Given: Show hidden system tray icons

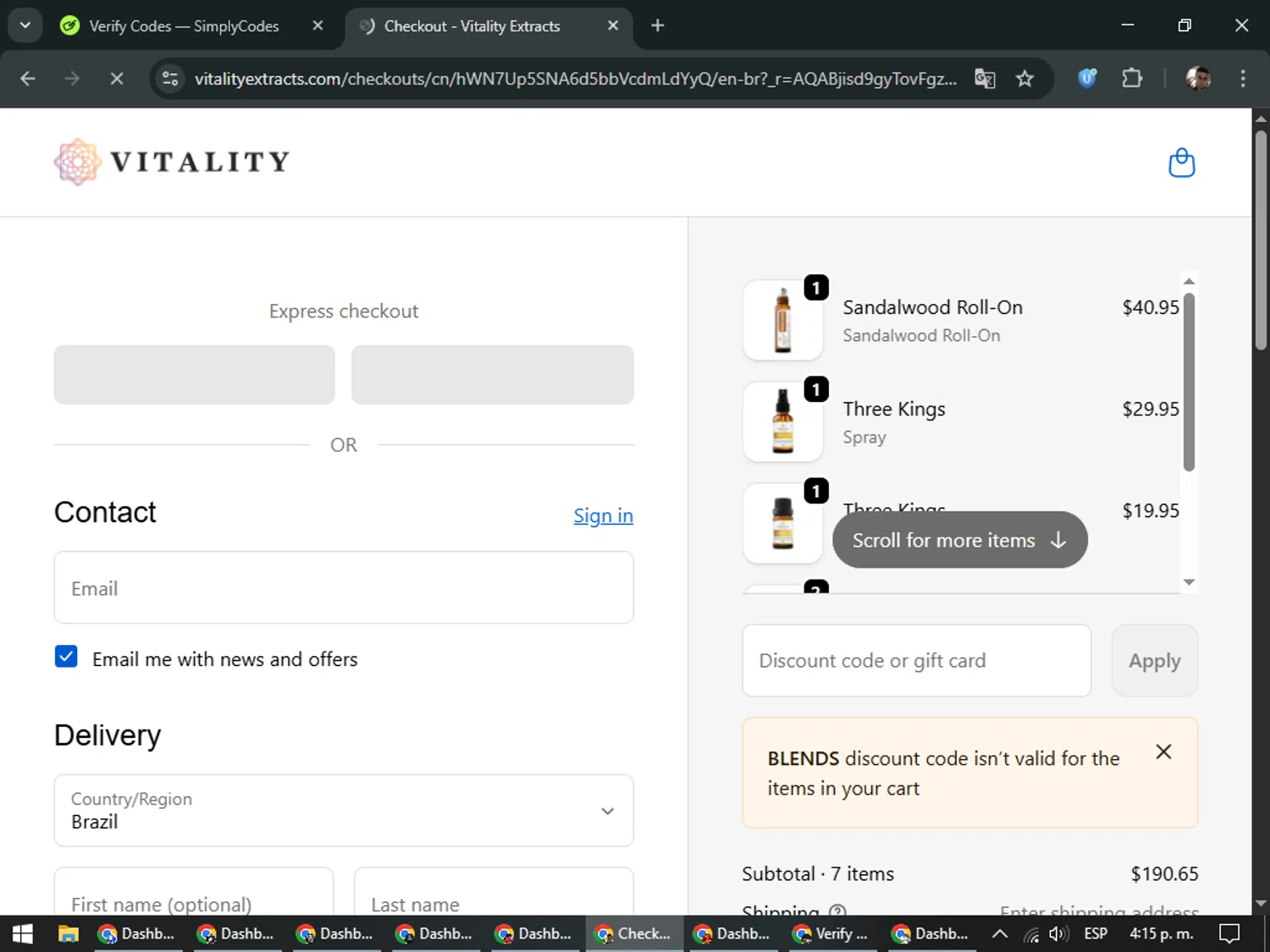Looking at the screenshot, I should click(x=1000, y=933).
